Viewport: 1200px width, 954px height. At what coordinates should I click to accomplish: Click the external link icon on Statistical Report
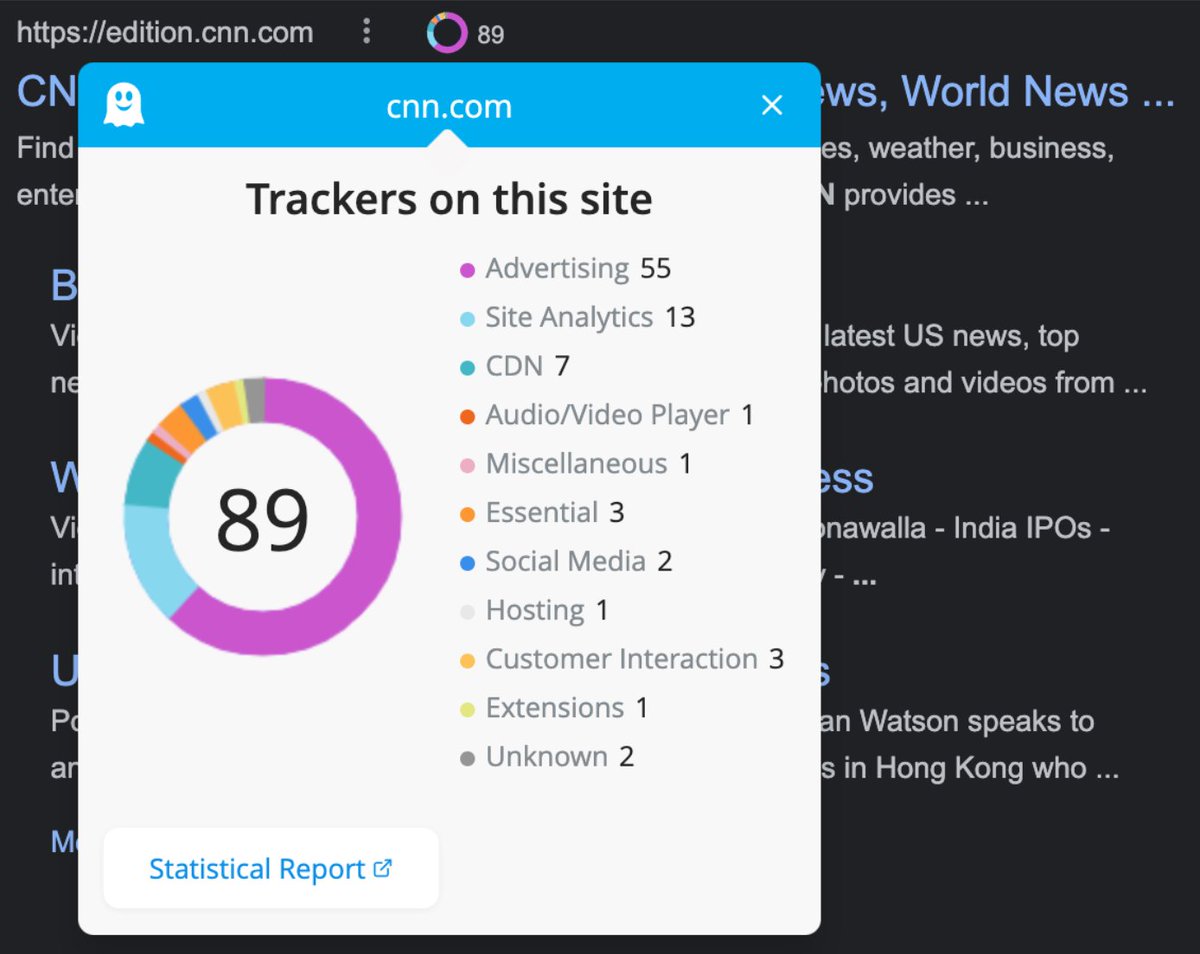coord(382,868)
